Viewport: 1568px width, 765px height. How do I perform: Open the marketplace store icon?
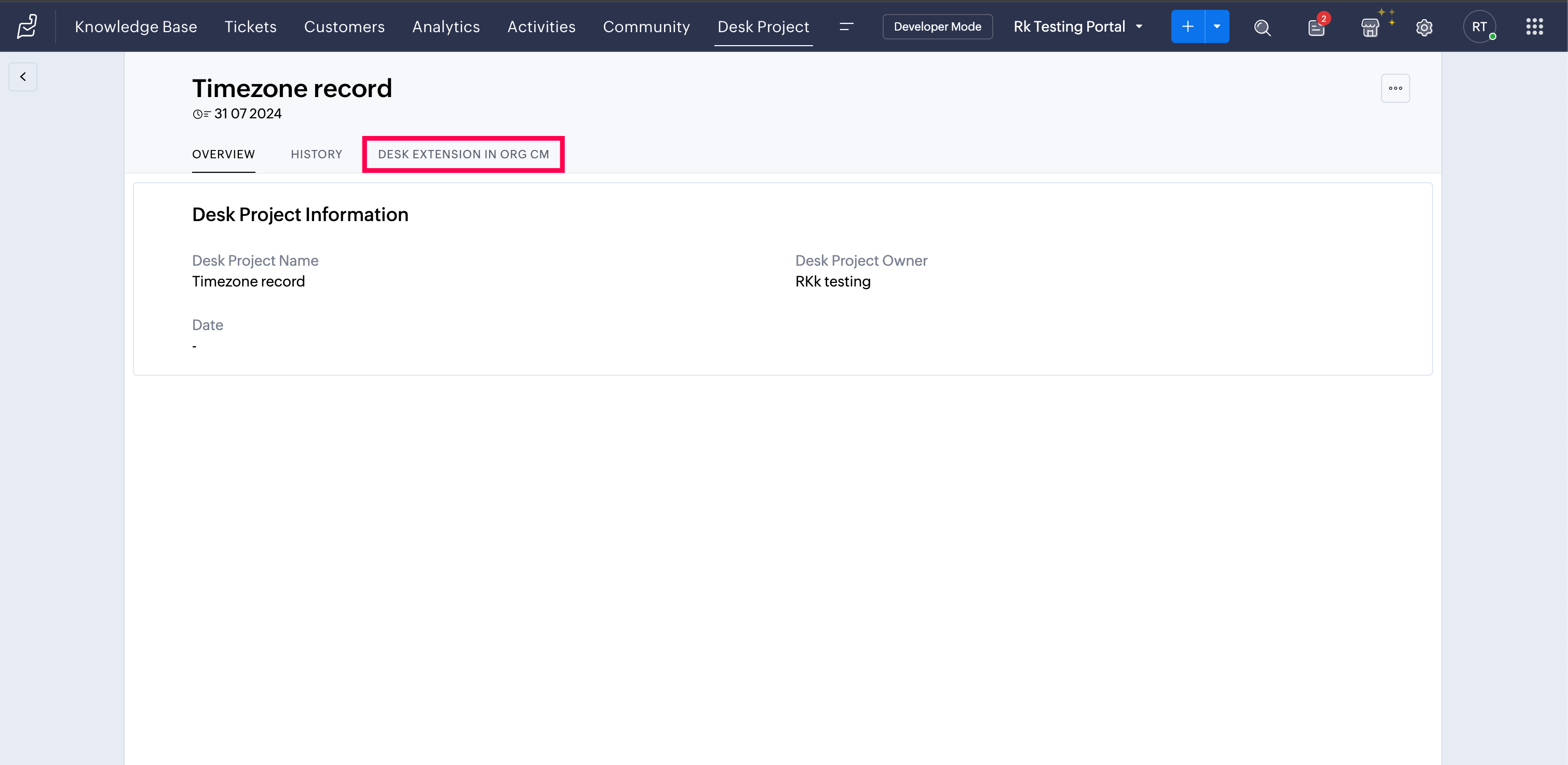(x=1370, y=28)
